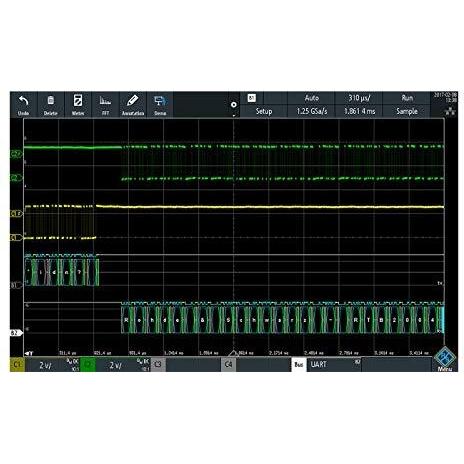Click the decoded '&' character in bus B2
464x464 pixels.
tap(202, 320)
